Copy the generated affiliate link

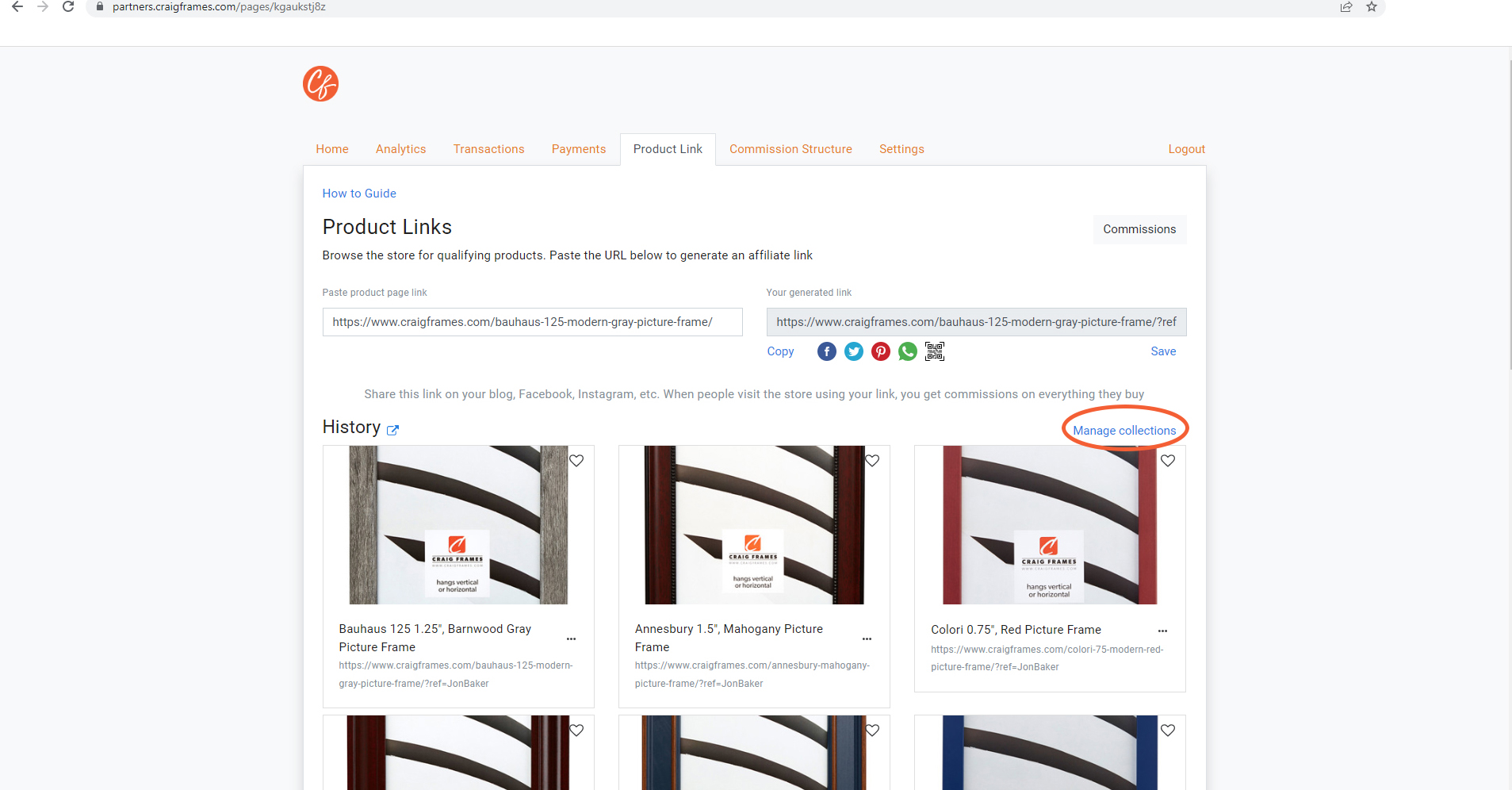(780, 351)
